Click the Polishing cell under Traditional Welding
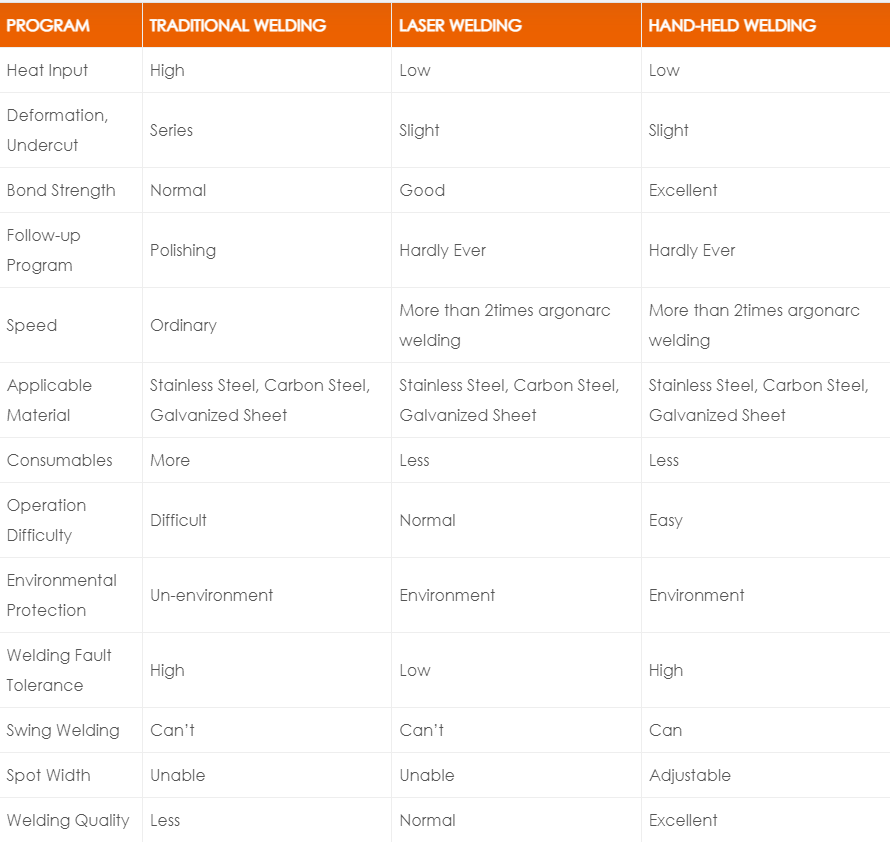This screenshot has height=842, width=890. [183, 250]
